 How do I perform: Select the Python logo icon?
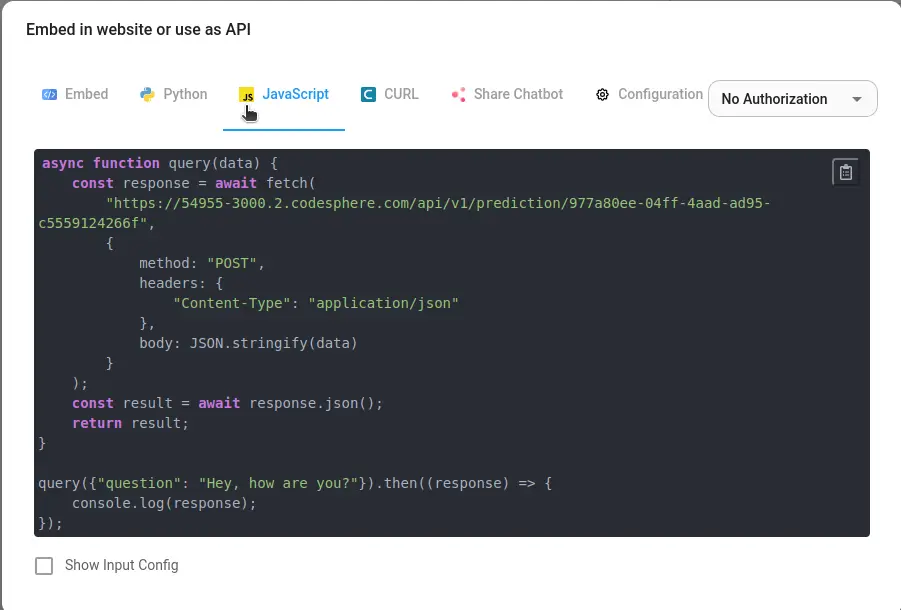(x=144, y=94)
